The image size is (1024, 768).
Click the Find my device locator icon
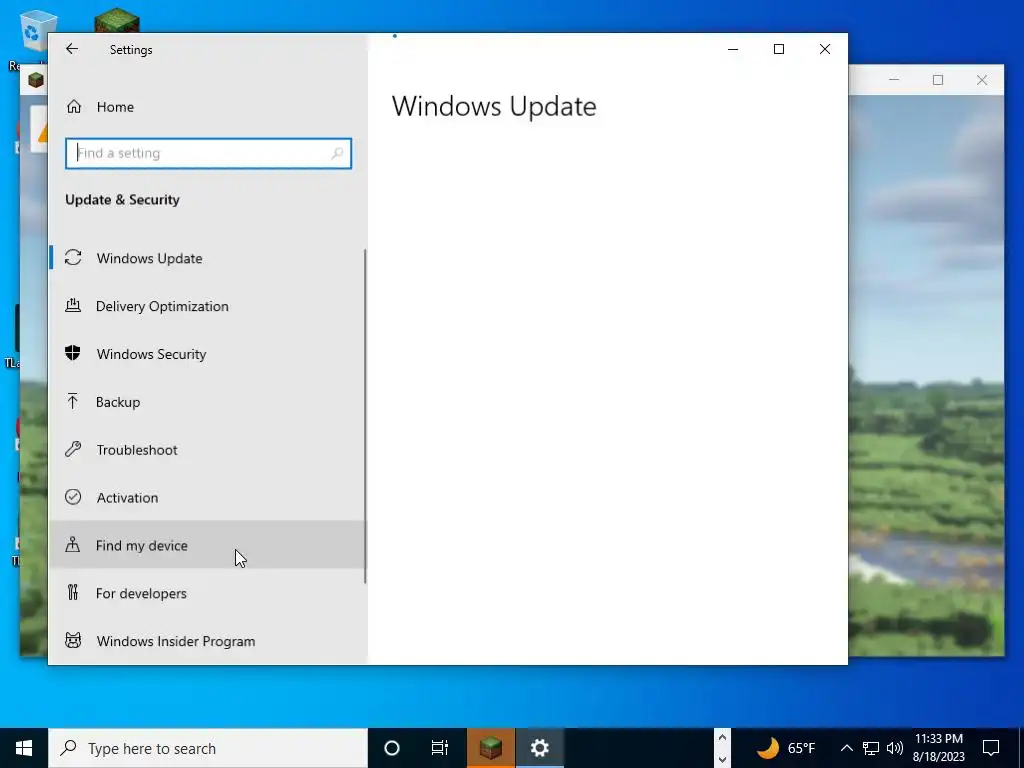[72, 544]
